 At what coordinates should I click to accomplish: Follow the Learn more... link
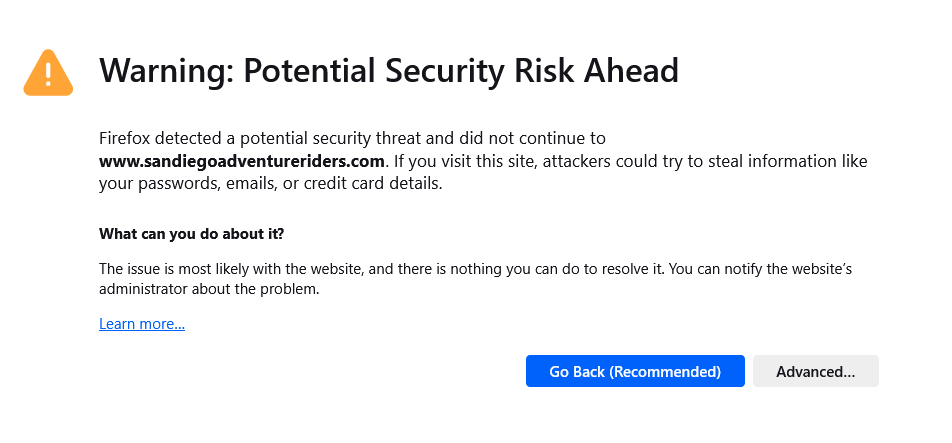(x=142, y=324)
